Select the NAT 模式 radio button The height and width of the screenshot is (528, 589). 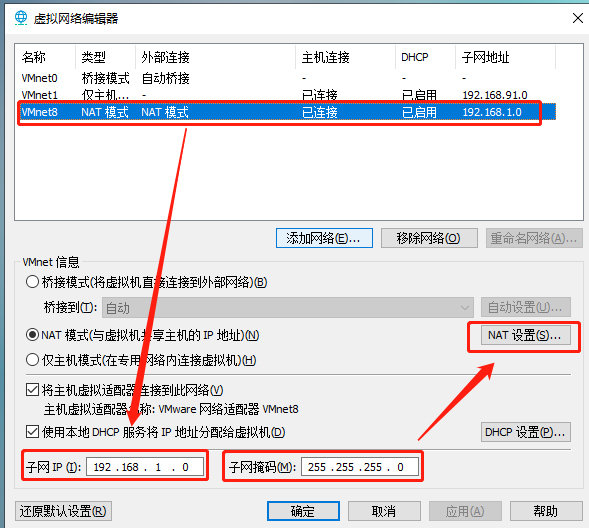coord(32,335)
